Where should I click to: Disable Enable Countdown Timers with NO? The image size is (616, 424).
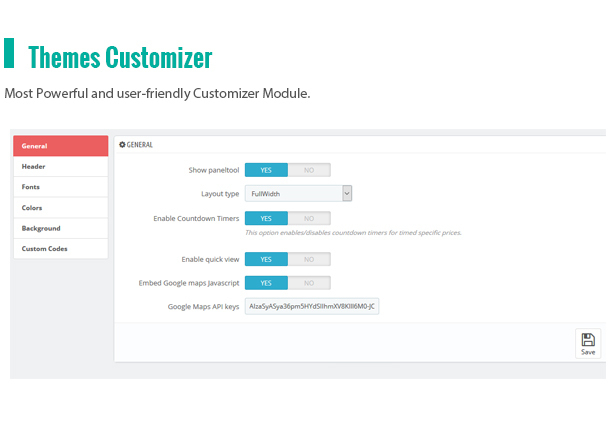(309, 218)
